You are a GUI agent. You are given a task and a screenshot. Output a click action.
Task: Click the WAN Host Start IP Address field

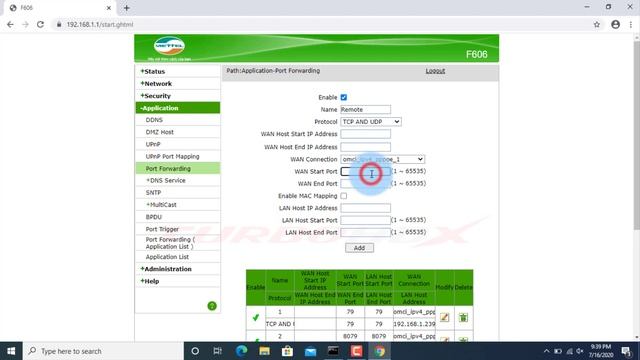point(365,134)
